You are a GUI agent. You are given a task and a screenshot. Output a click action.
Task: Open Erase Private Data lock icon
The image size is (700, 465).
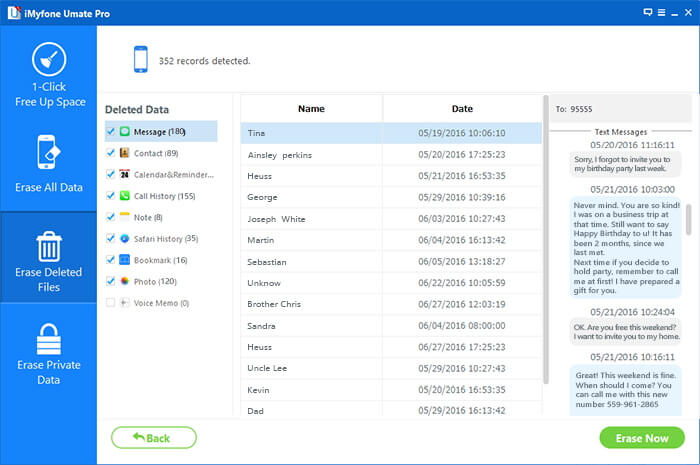click(x=49, y=339)
